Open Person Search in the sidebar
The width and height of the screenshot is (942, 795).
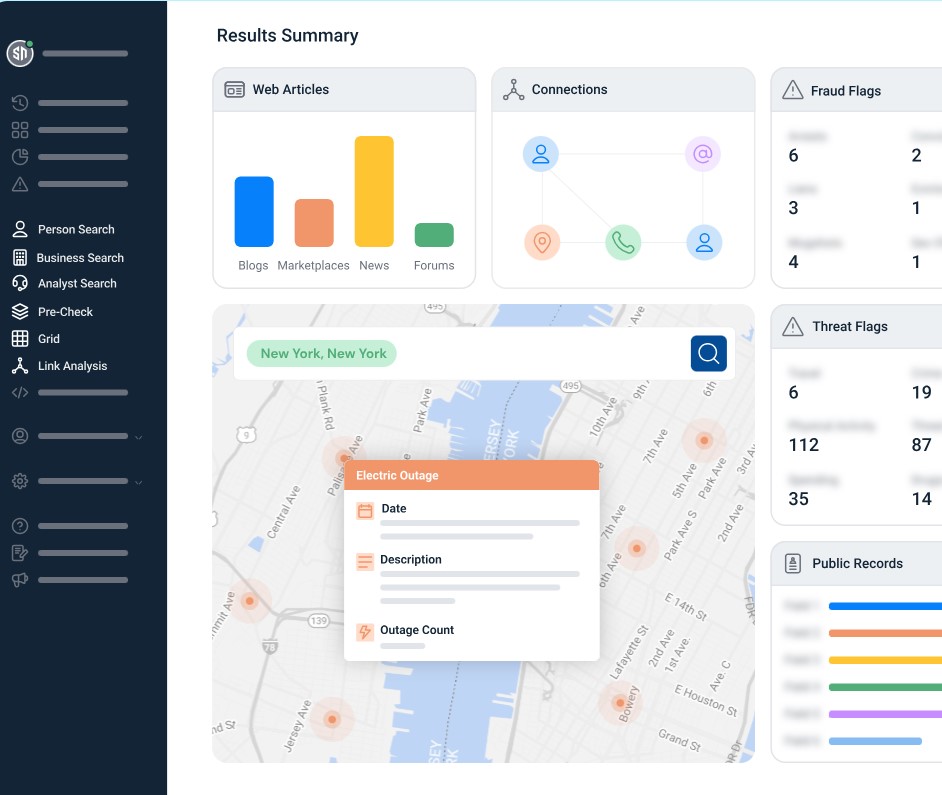tap(76, 229)
